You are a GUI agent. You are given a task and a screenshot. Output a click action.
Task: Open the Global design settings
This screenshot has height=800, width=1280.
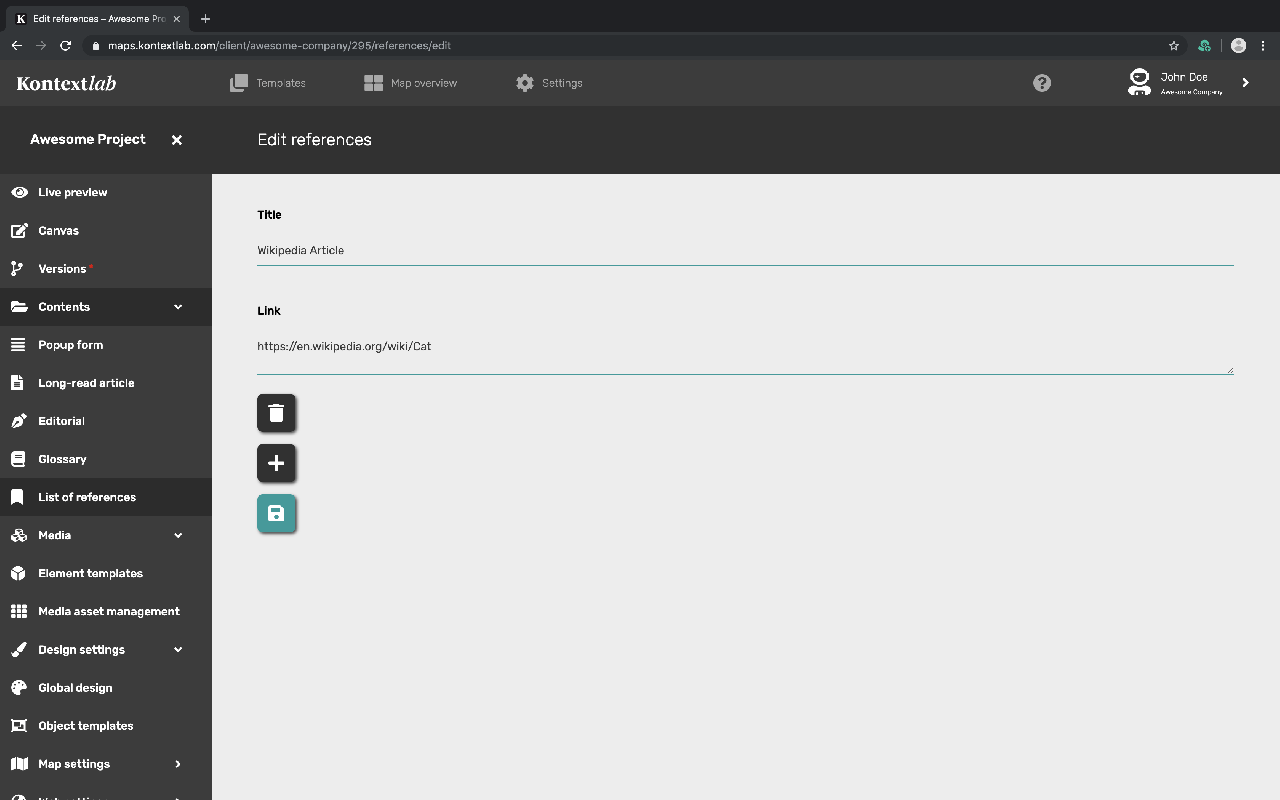coord(74,687)
